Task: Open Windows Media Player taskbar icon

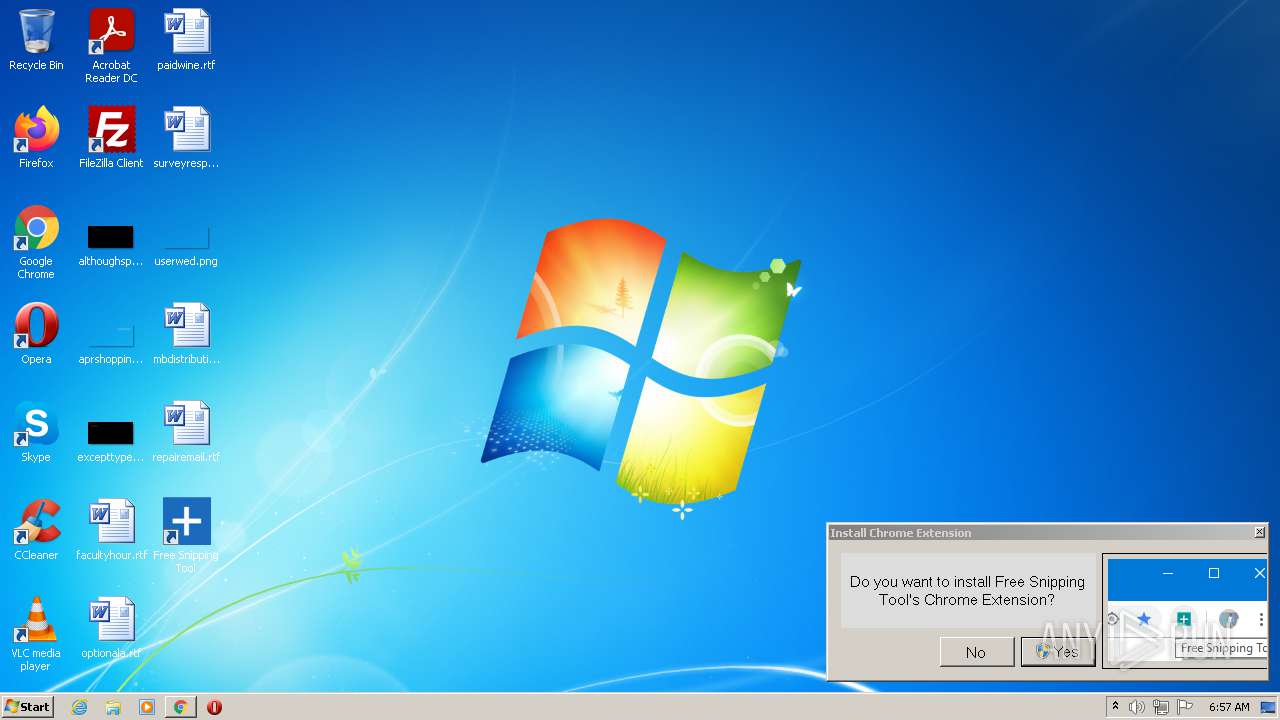Action: click(x=147, y=707)
